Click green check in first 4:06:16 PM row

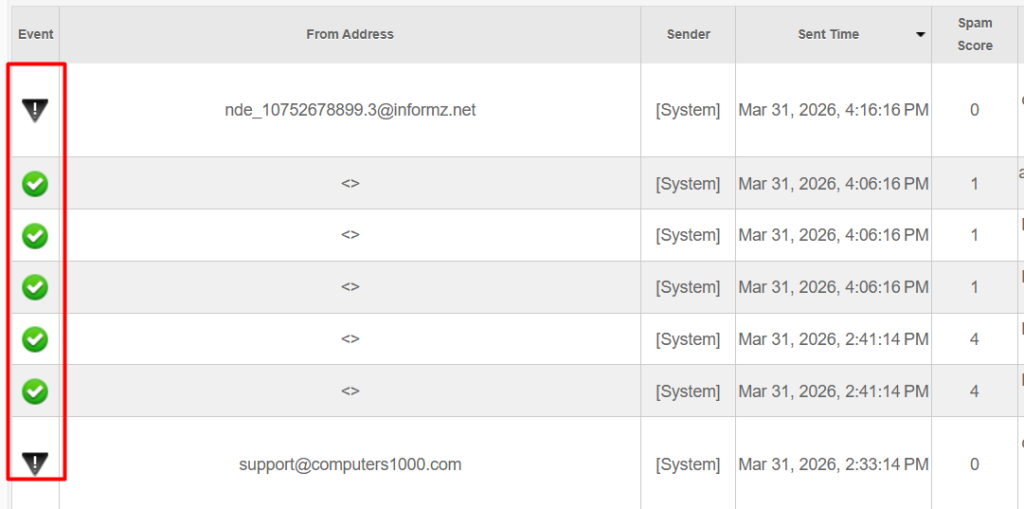coord(35,184)
